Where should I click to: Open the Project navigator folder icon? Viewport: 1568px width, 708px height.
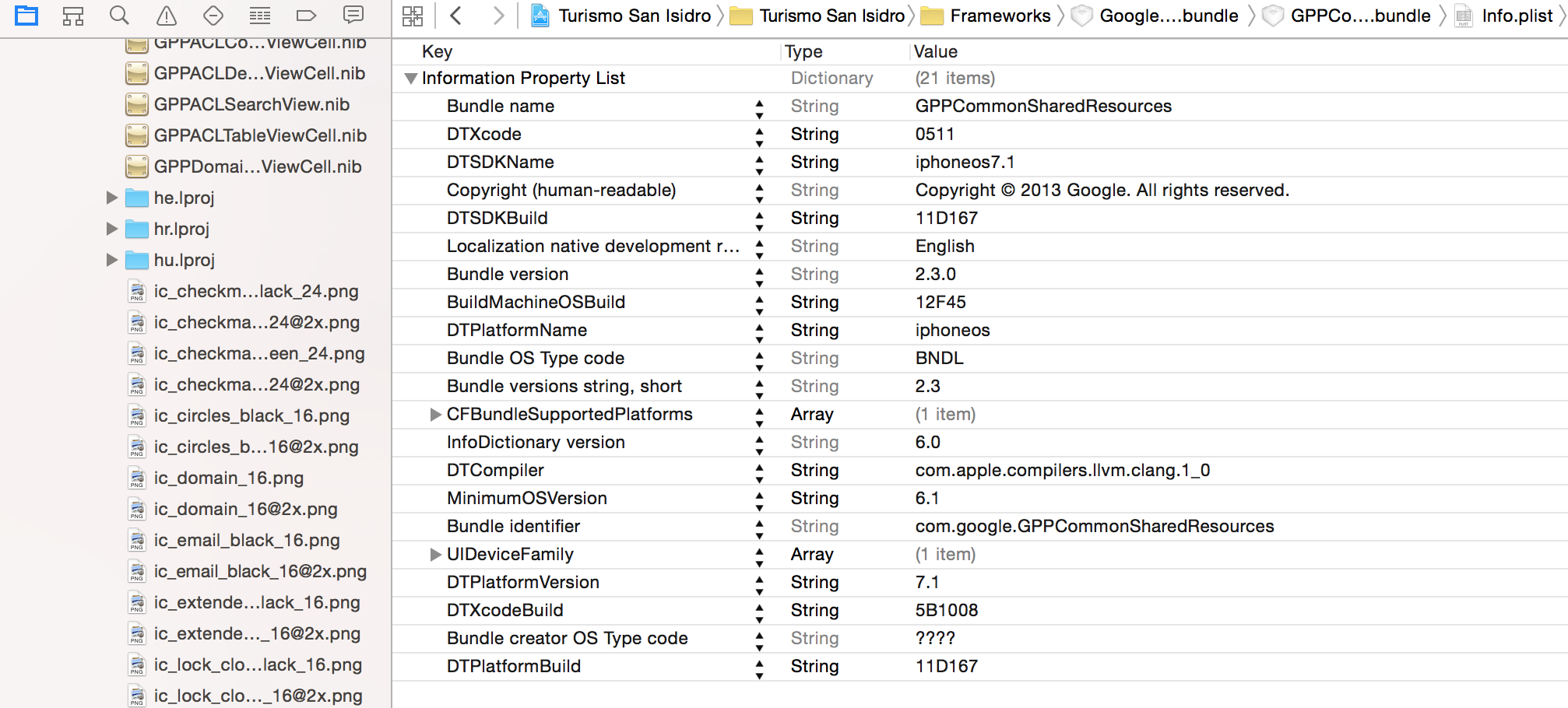click(26, 16)
